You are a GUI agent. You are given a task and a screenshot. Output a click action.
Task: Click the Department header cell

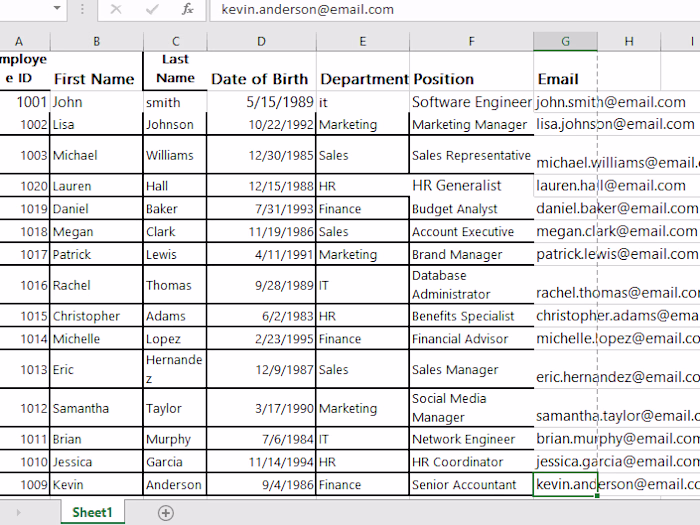coord(362,71)
